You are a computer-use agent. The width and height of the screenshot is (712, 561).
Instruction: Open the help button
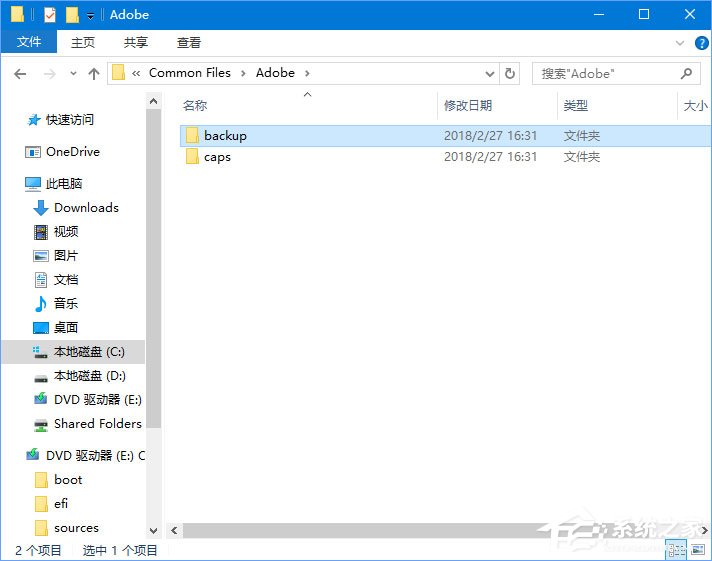click(701, 43)
